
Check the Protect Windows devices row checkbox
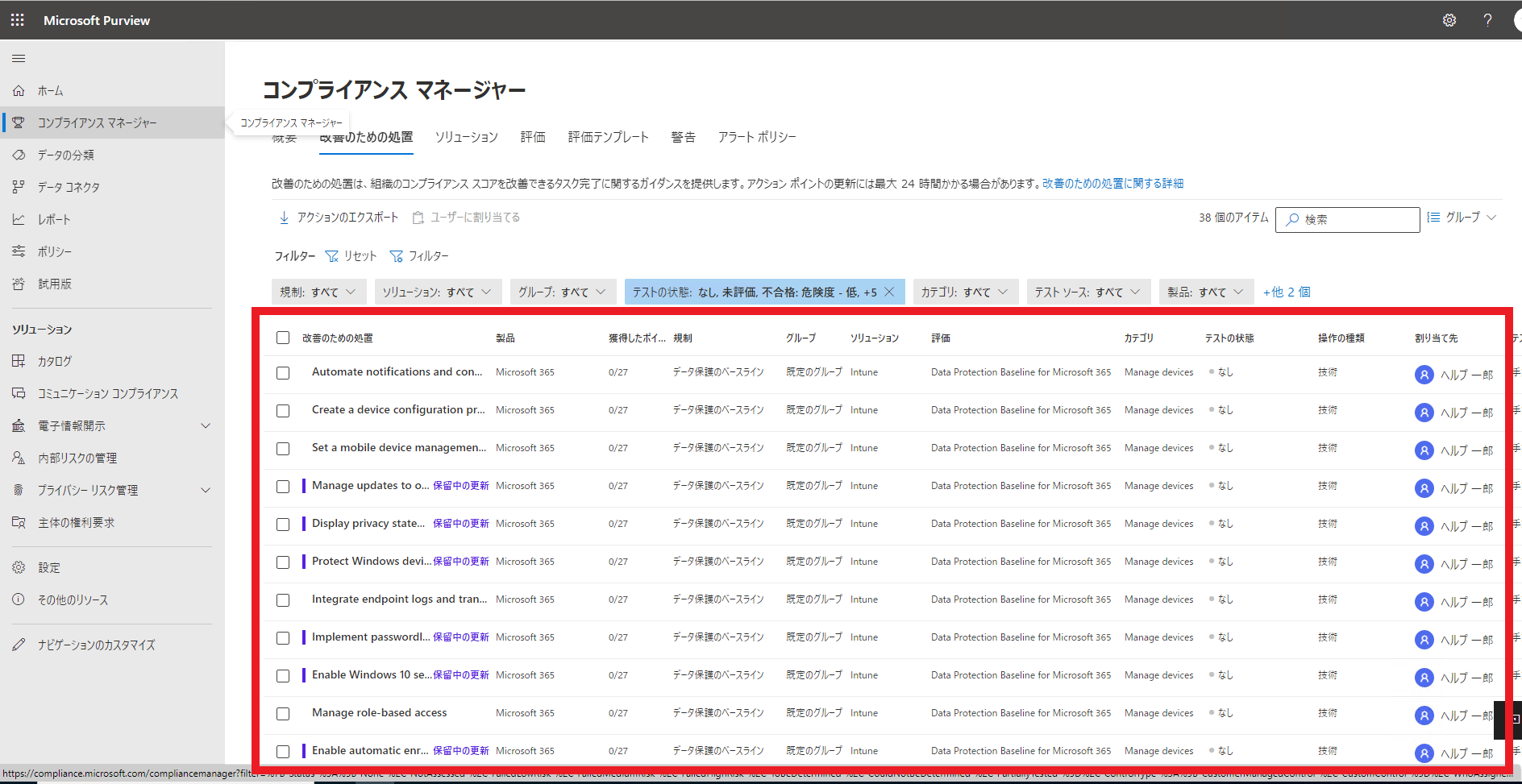(283, 562)
